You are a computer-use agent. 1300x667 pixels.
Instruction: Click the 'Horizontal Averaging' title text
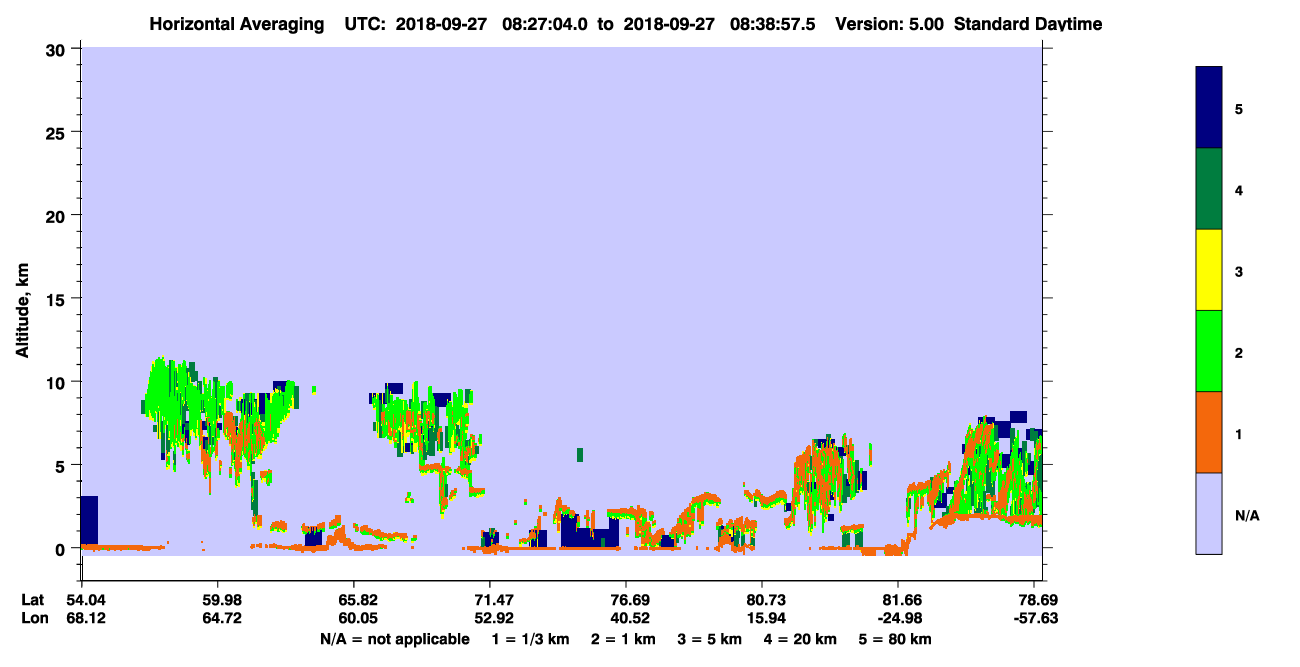235,24
